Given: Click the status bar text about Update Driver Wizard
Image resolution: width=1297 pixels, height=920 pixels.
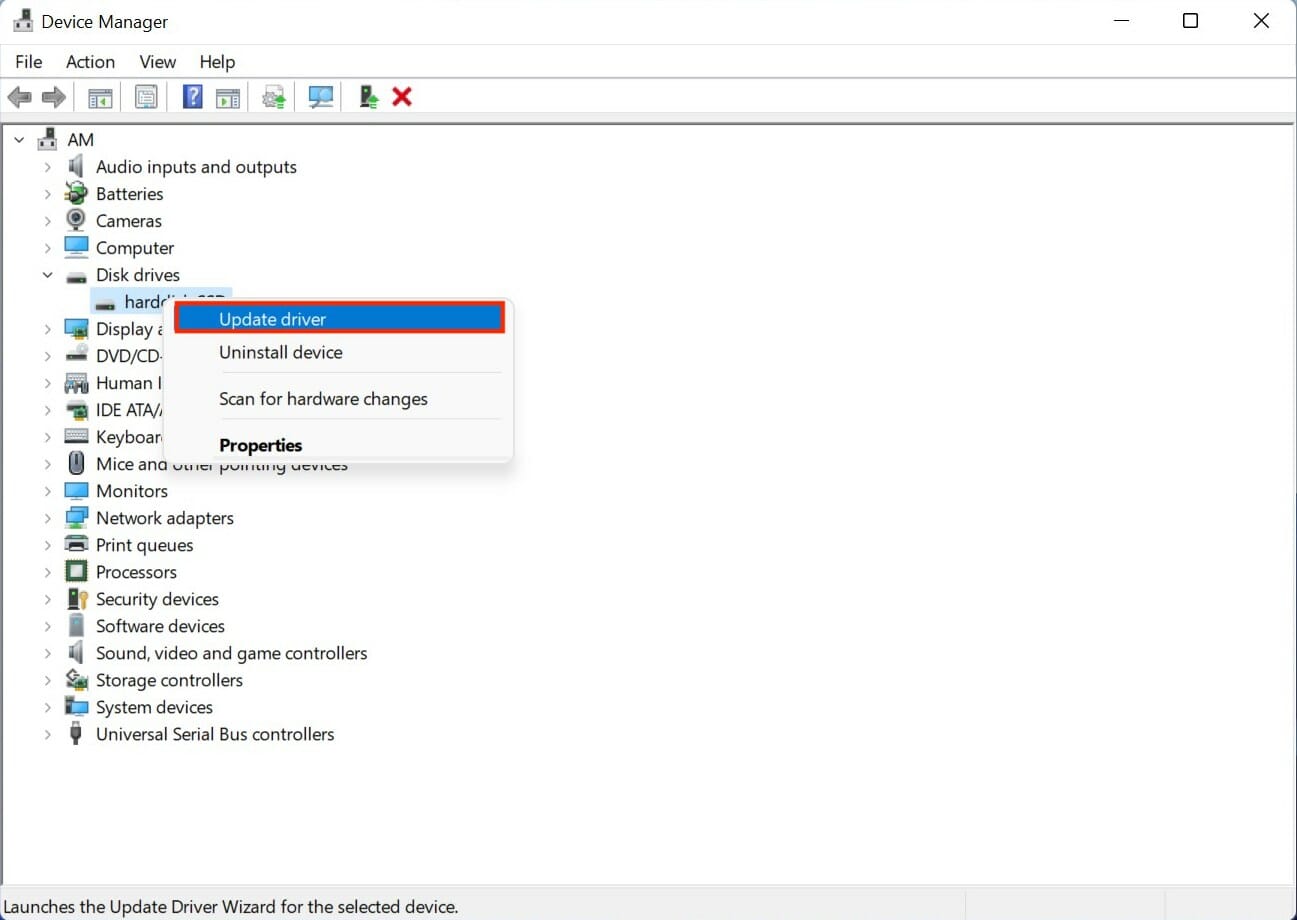Looking at the screenshot, I should click(x=232, y=907).
